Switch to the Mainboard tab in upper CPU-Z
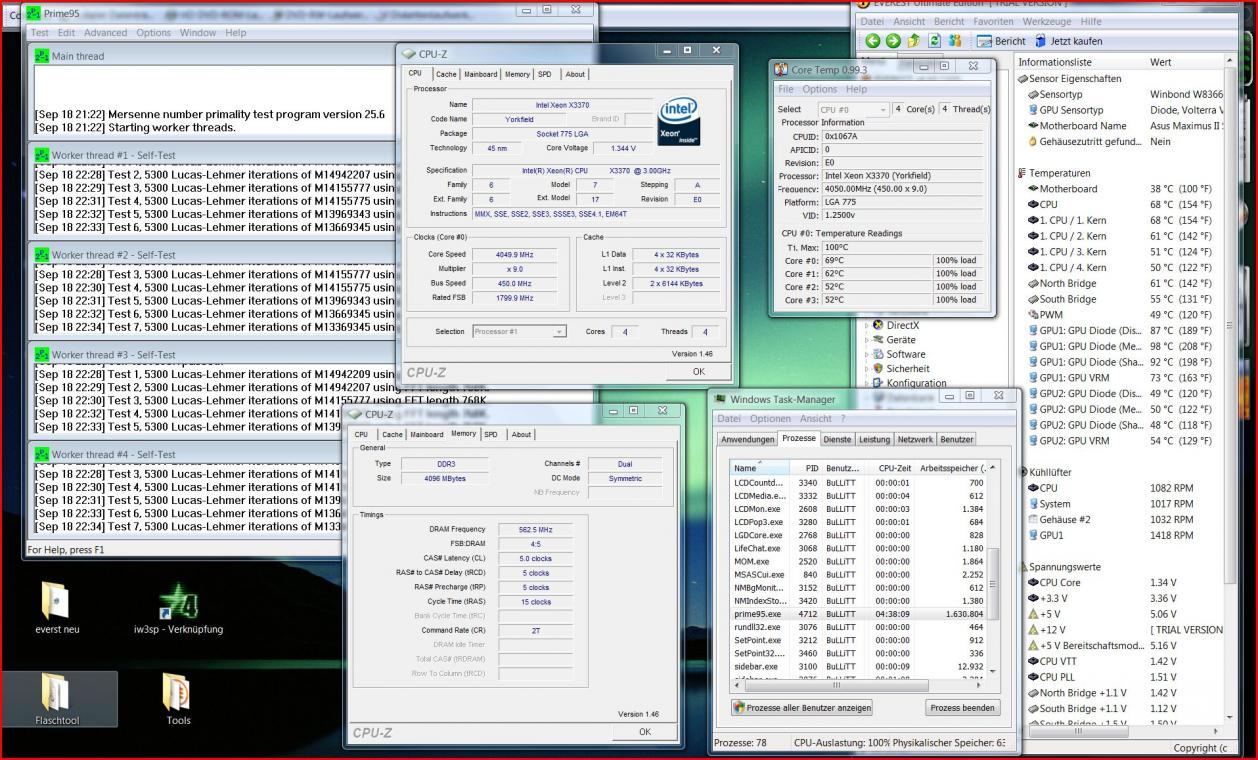1258x760 pixels. 480,74
